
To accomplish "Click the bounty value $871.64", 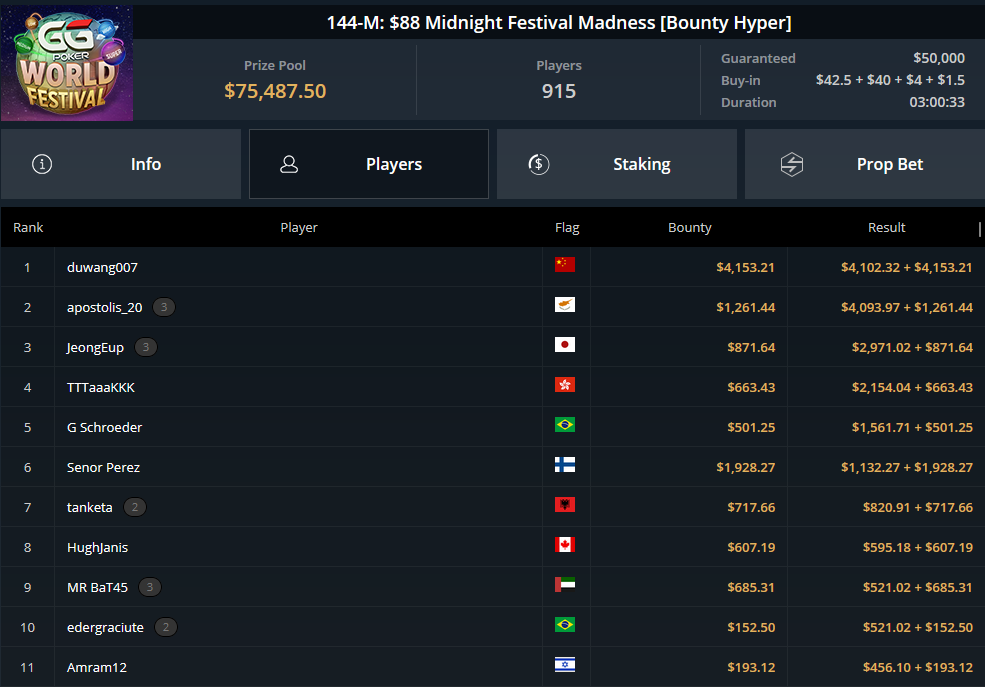I will click(751, 348).
